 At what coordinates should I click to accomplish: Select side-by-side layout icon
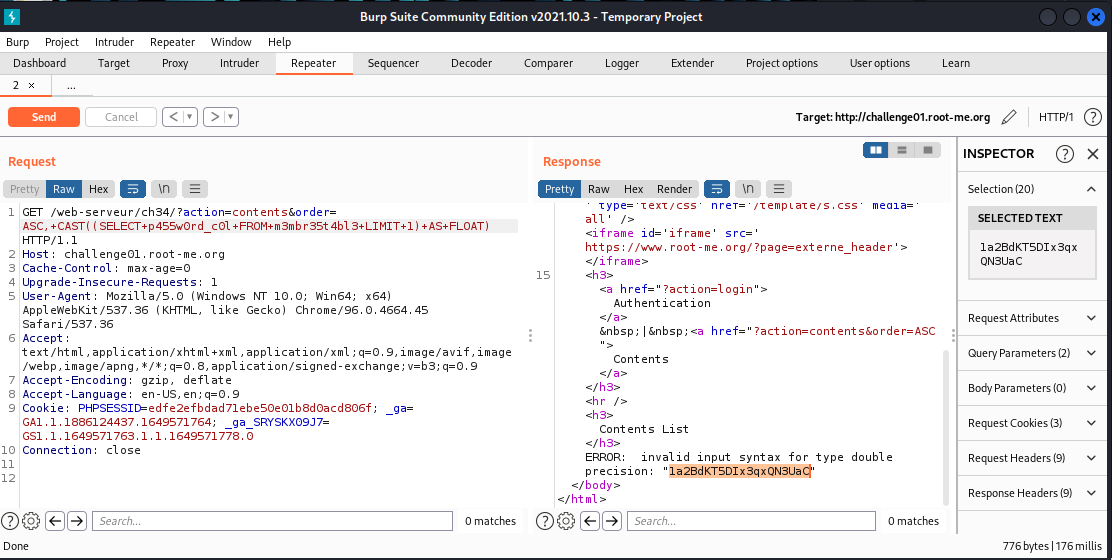[876, 150]
